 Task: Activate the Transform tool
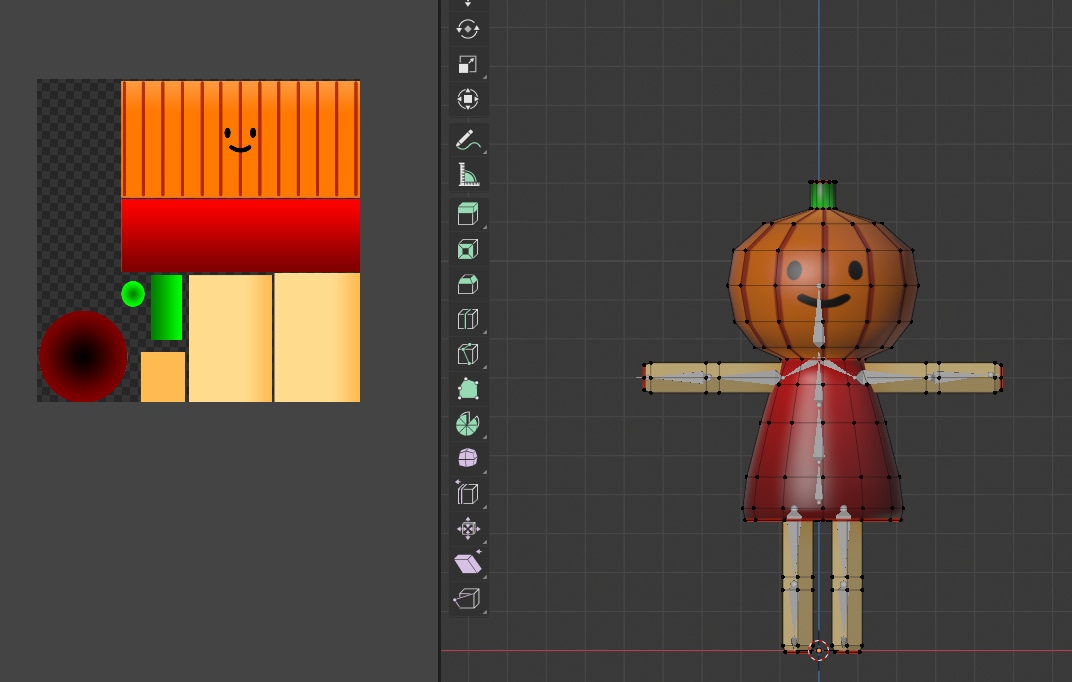point(468,99)
